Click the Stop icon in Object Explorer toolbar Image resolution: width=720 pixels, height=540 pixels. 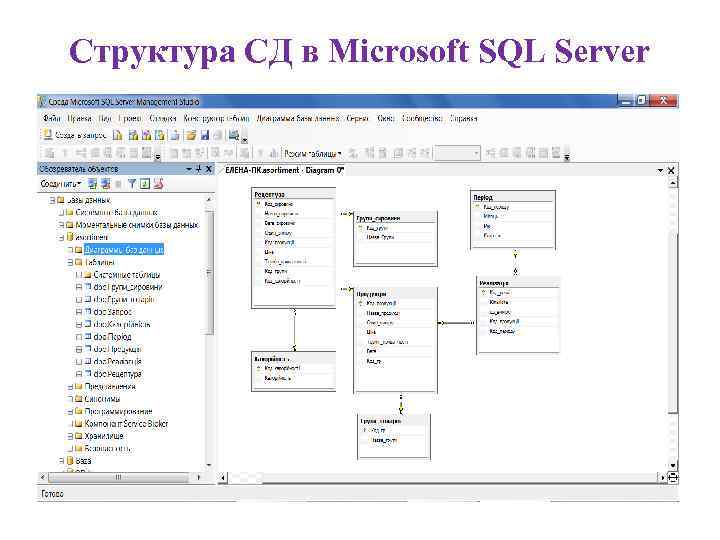(118, 184)
